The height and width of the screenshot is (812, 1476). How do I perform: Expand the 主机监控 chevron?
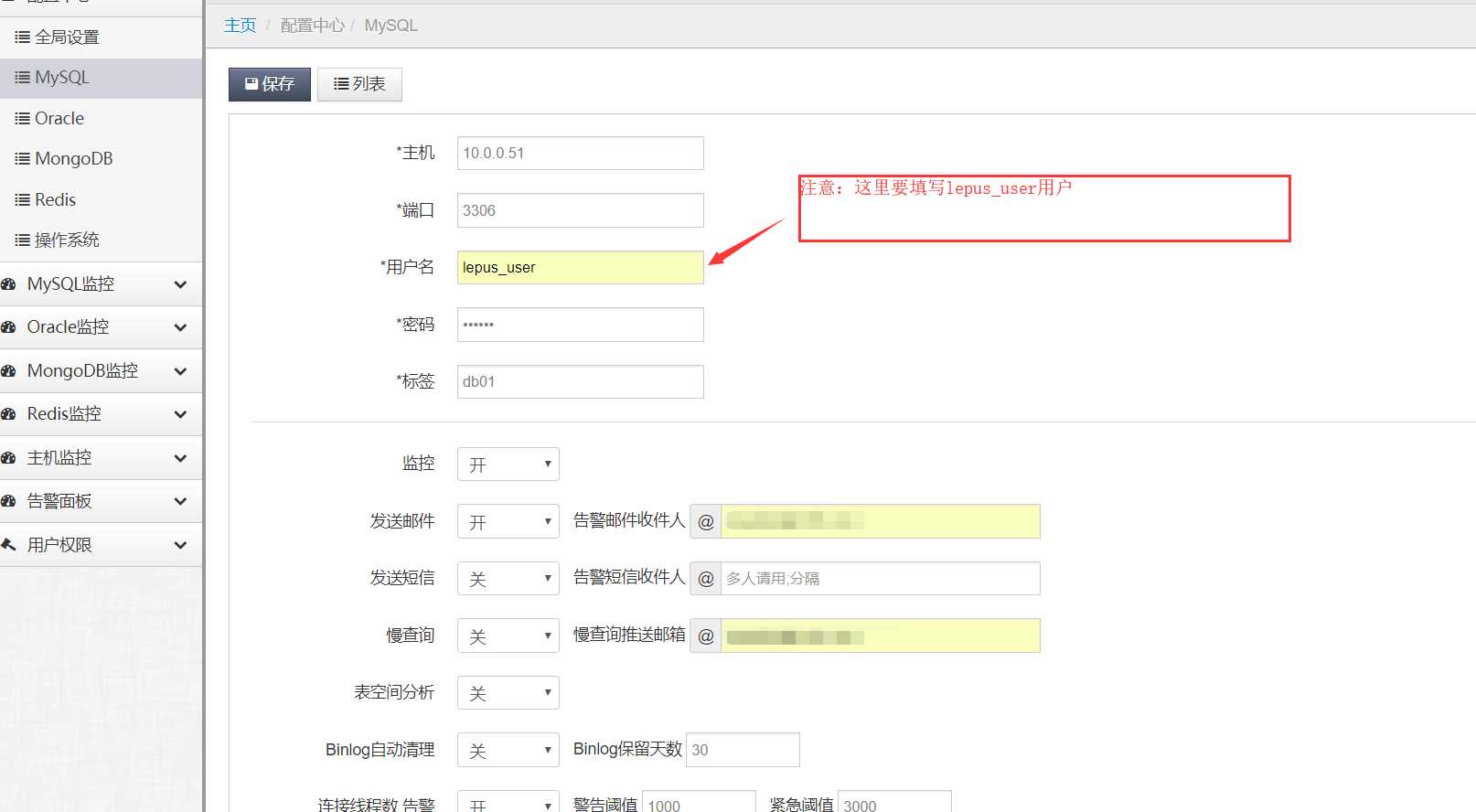click(x=180, y=458)
